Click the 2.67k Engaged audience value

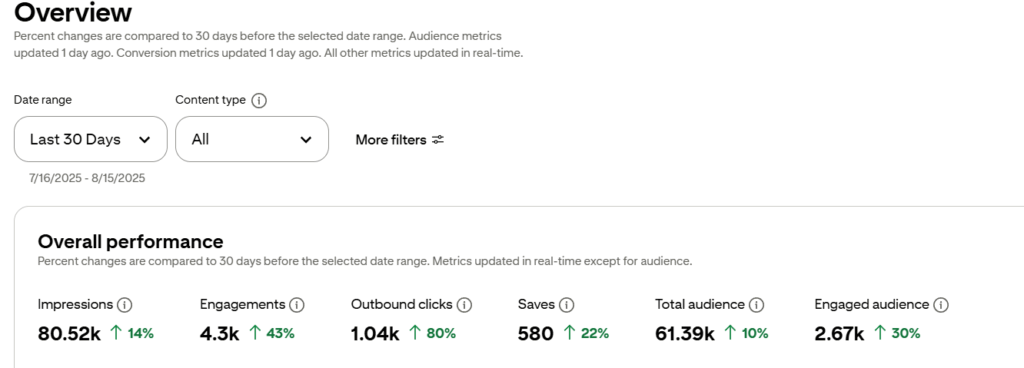pos(839,334)
